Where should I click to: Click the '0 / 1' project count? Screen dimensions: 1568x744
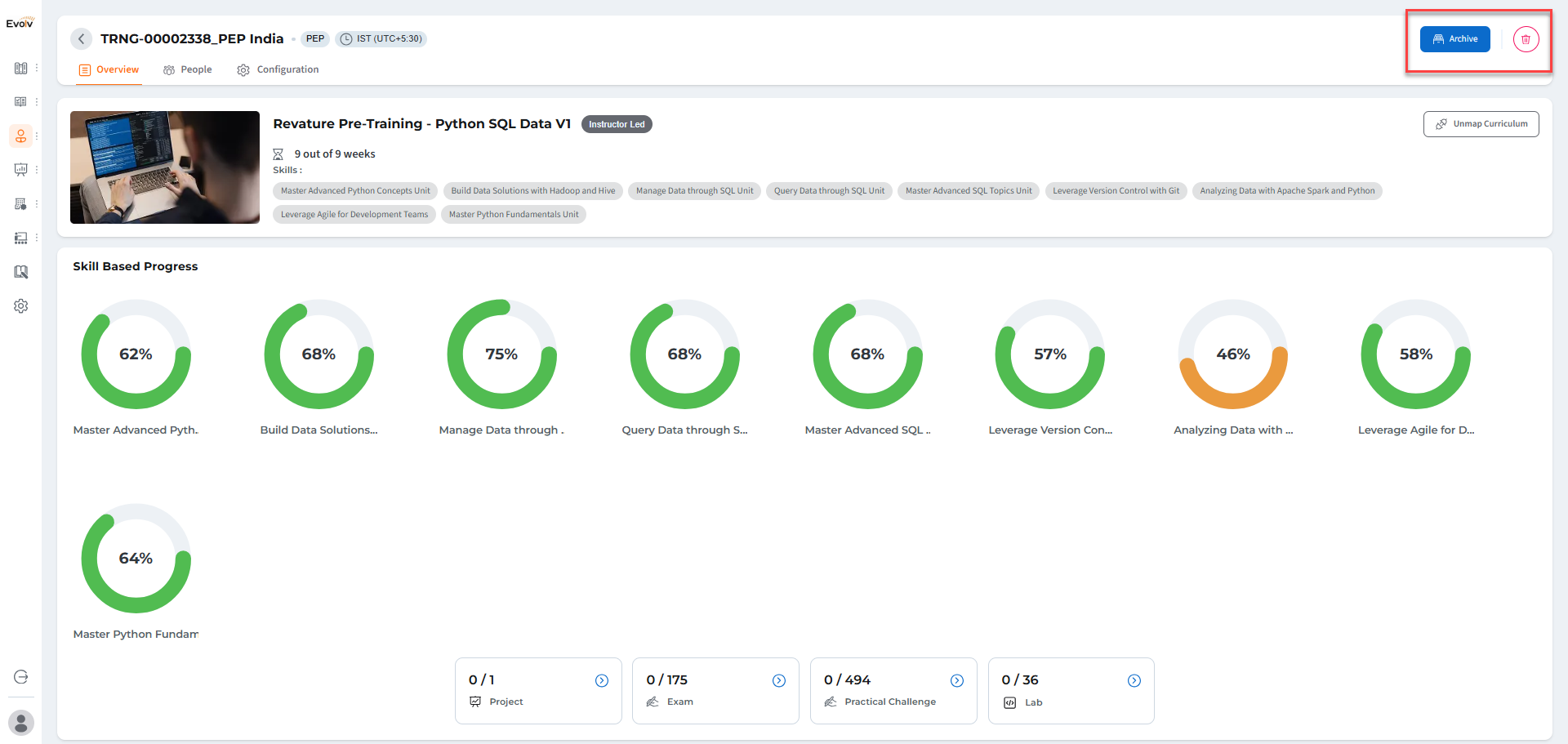click(482, 680)
